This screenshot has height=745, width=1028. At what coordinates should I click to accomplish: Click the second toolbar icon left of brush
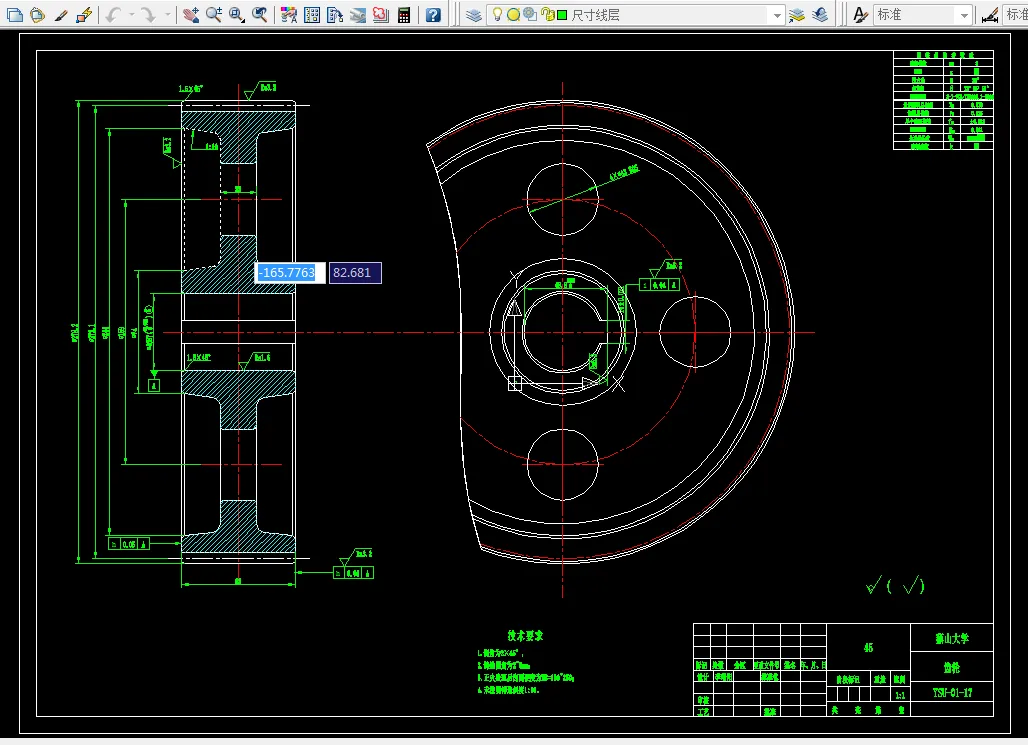pos(37,14)
